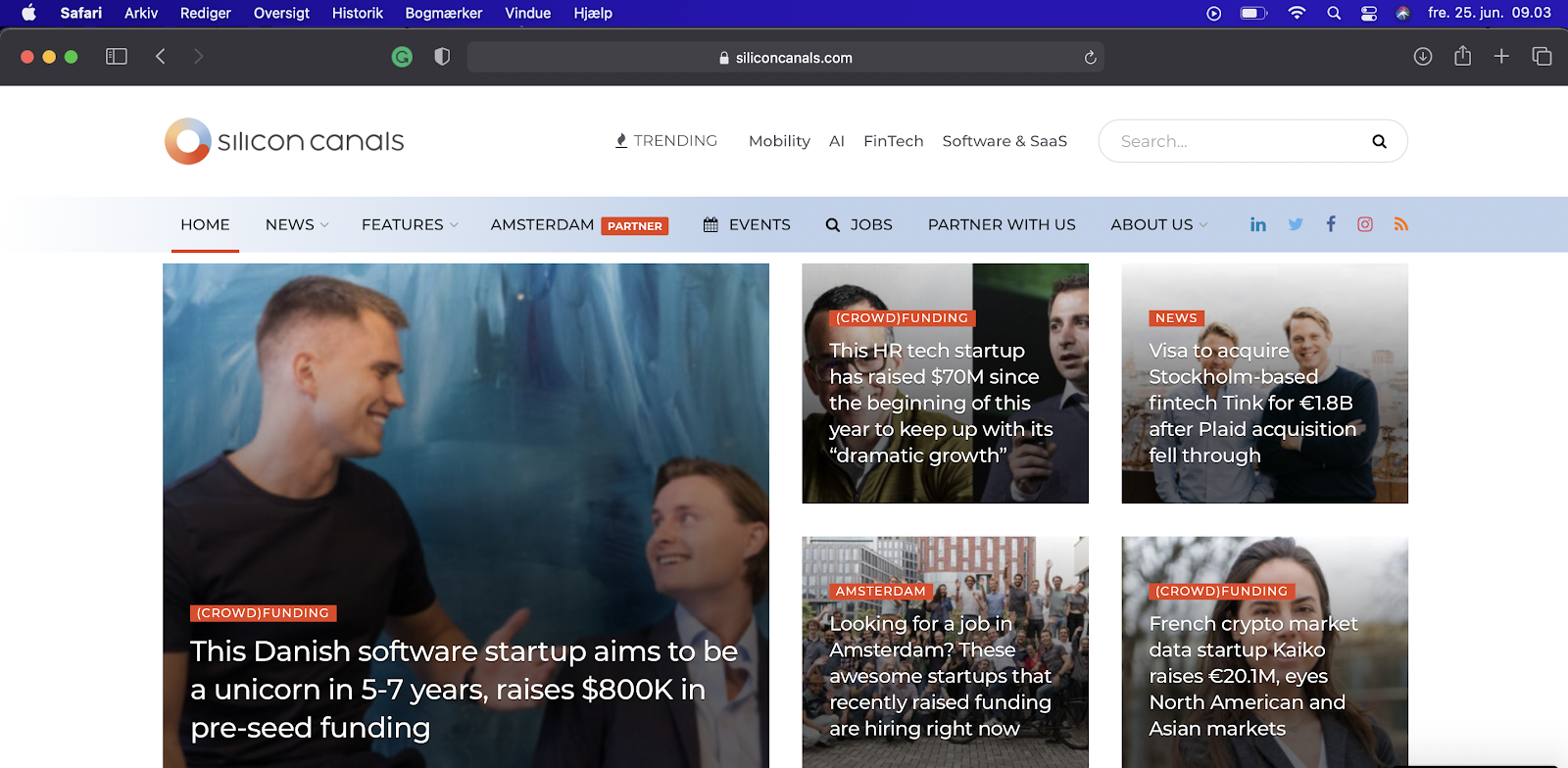Open the Apple menu

click(x=28, y=13)
